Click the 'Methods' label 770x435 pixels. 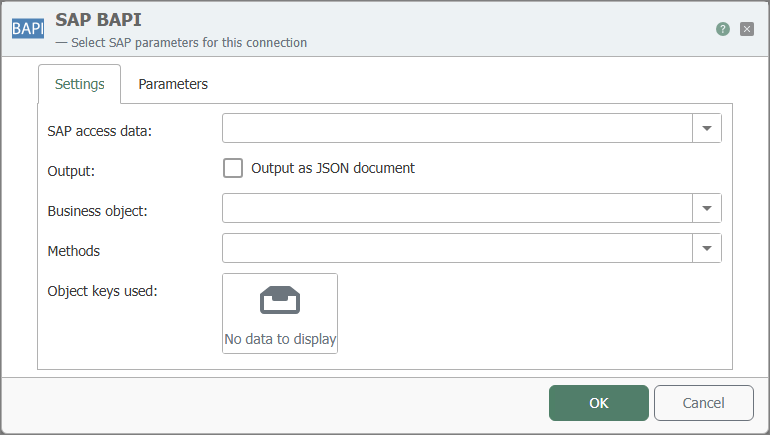[x=74, y=251]
